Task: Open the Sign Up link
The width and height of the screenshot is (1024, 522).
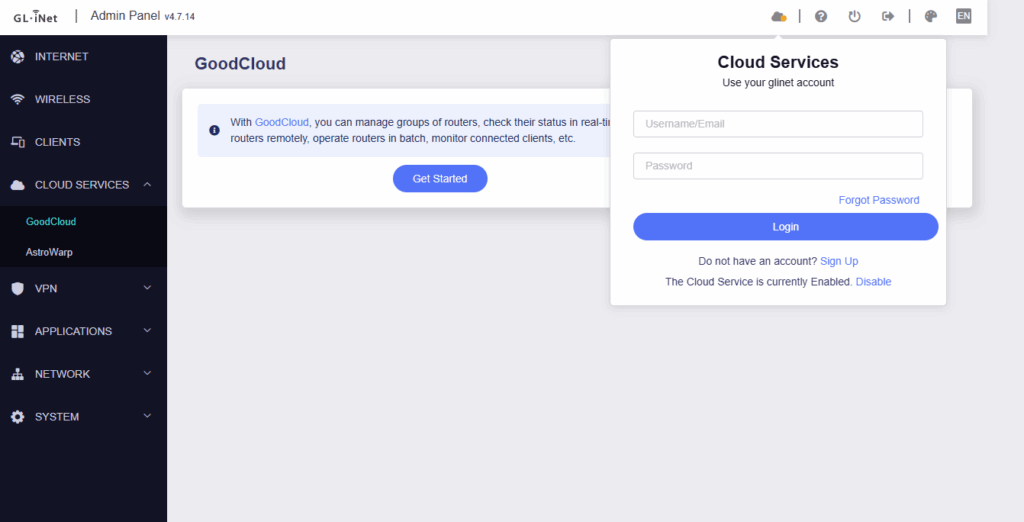Action: 839,261
